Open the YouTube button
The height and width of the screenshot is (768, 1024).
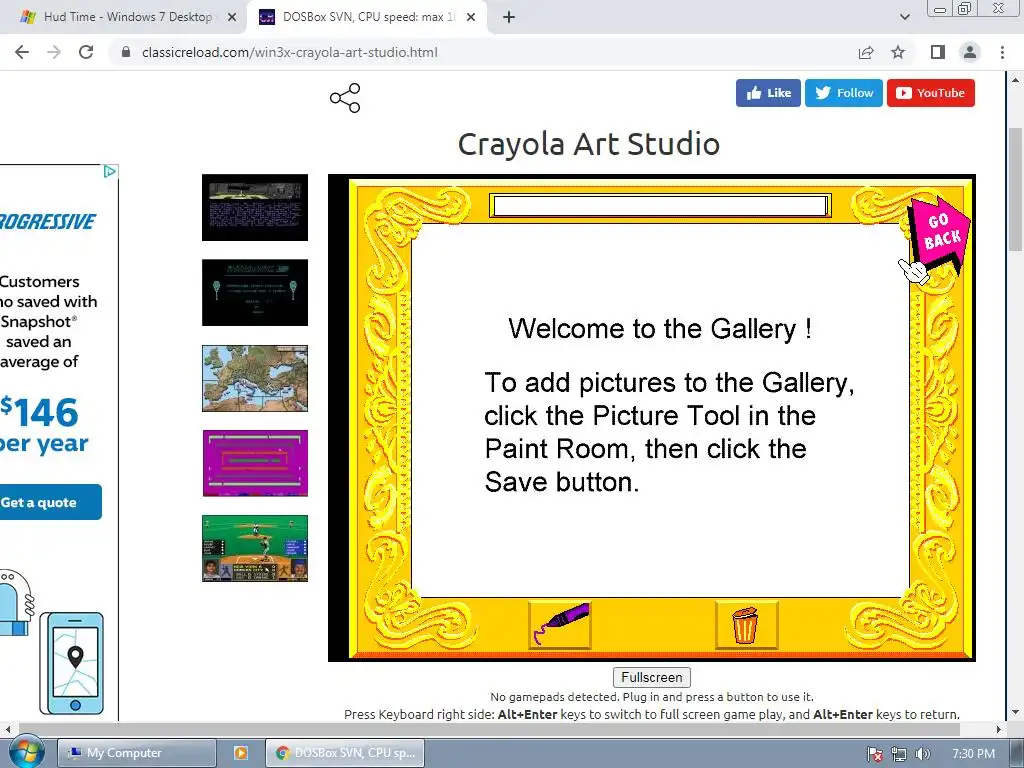(x=931, y=93)
